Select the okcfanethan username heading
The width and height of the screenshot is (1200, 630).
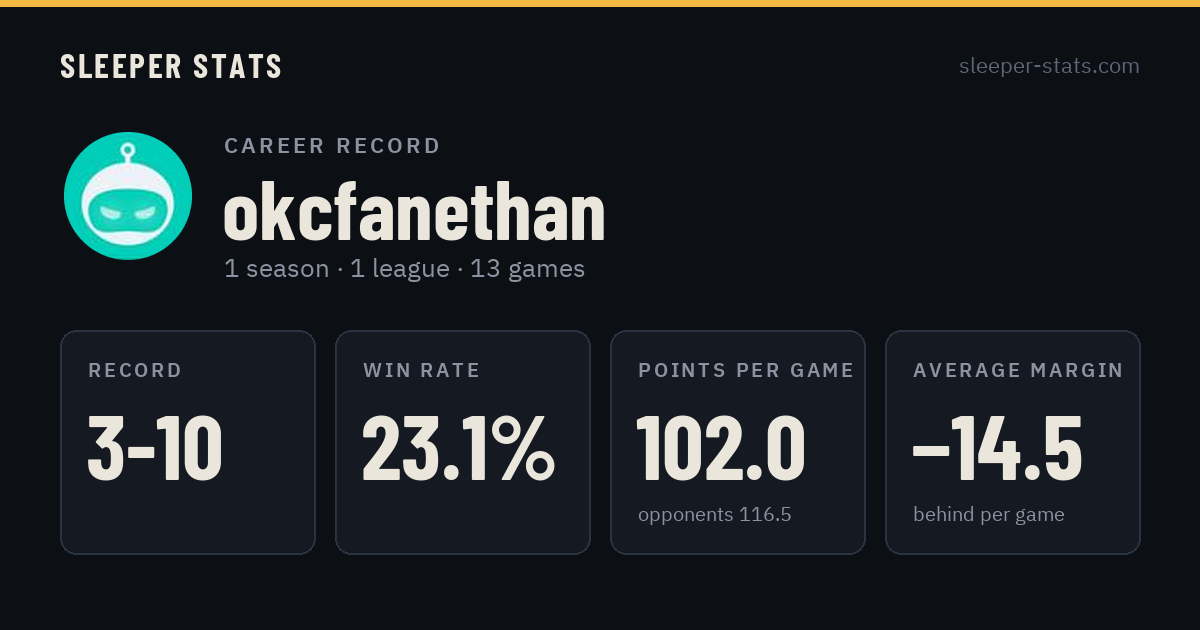[415, 212]
